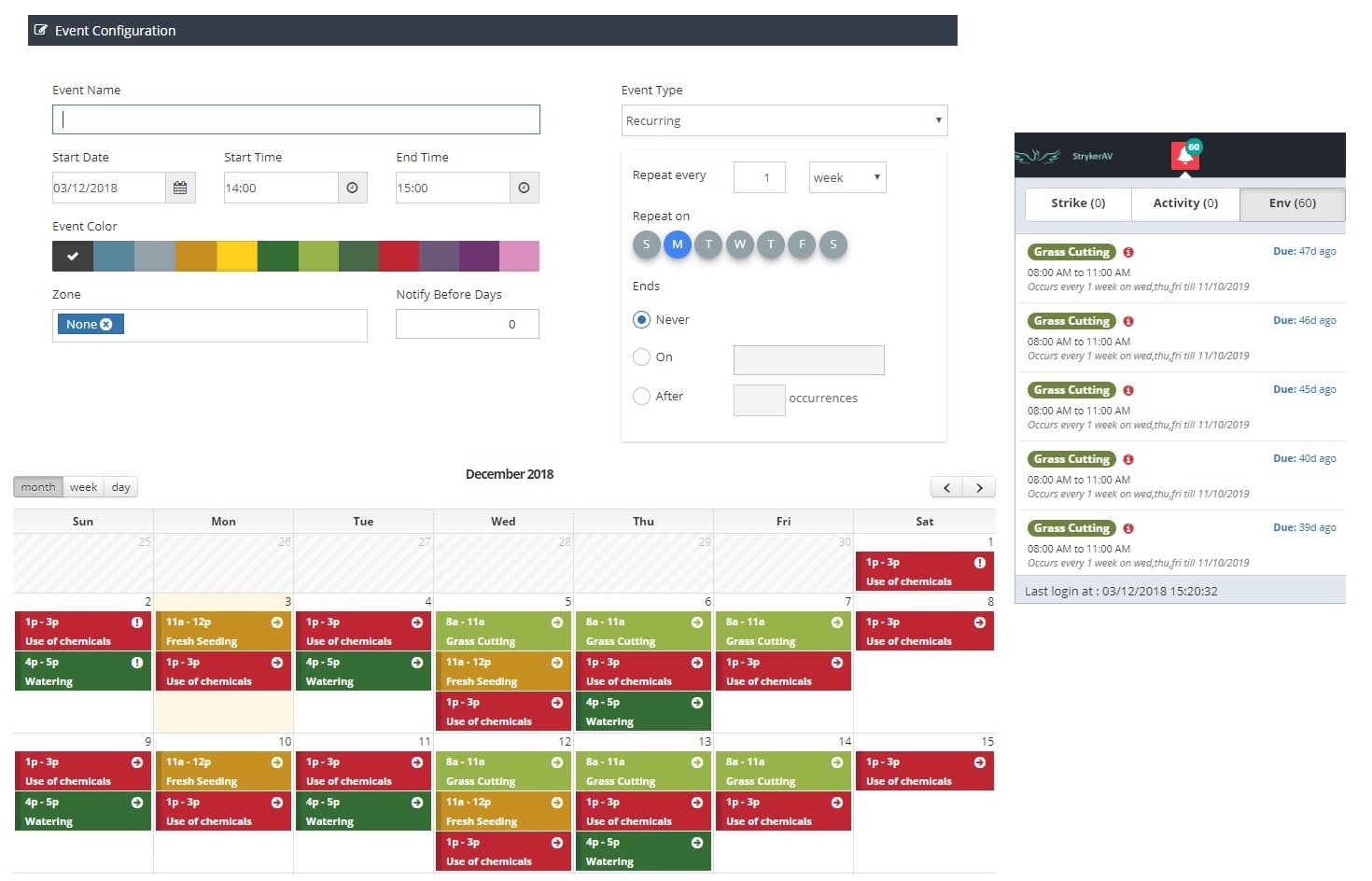Click the Start Time clock icon

352,188
